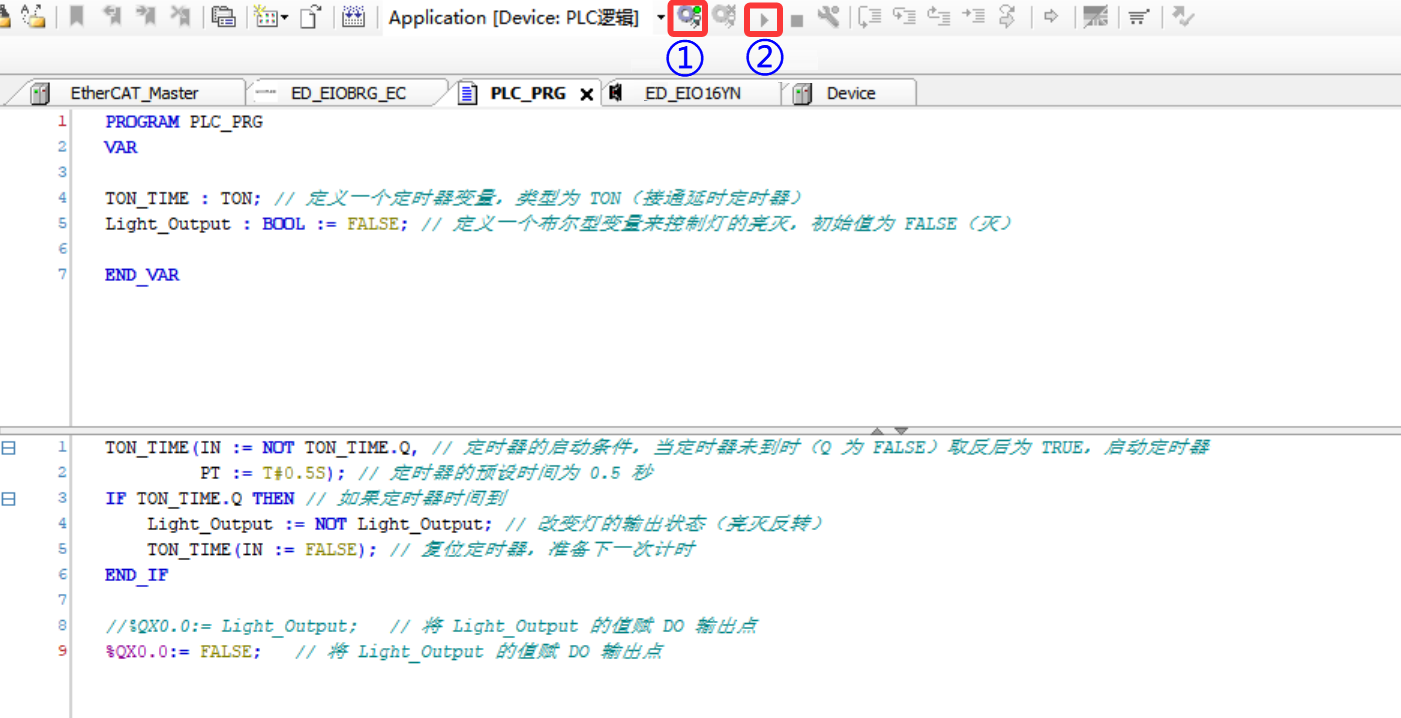Click the wrench debug icon

(828, 18)
